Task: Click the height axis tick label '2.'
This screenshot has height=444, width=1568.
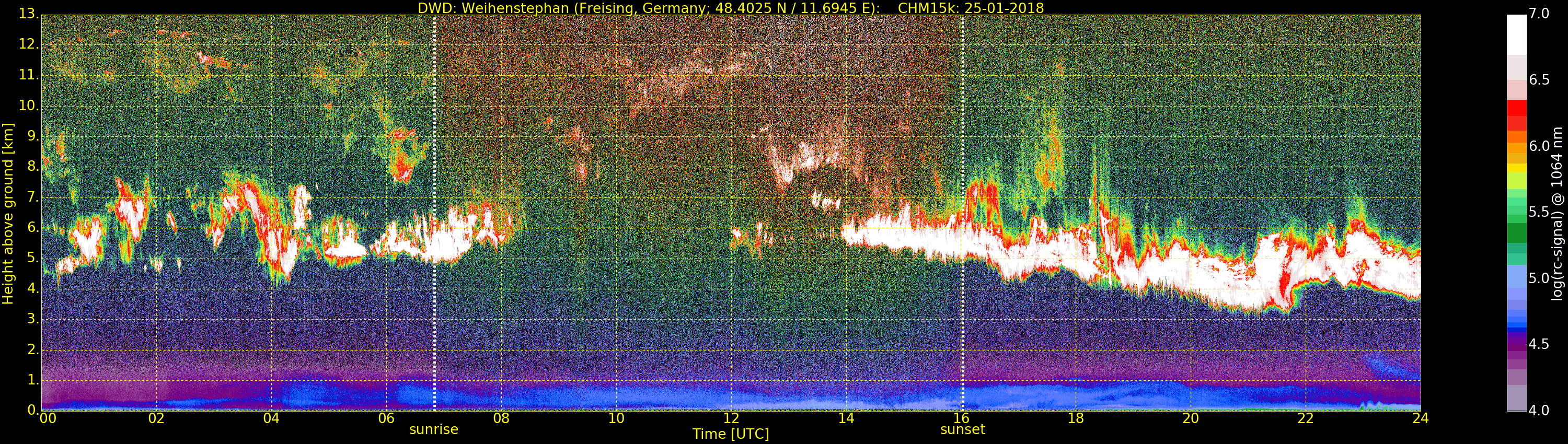Action: tap(32, 349)
